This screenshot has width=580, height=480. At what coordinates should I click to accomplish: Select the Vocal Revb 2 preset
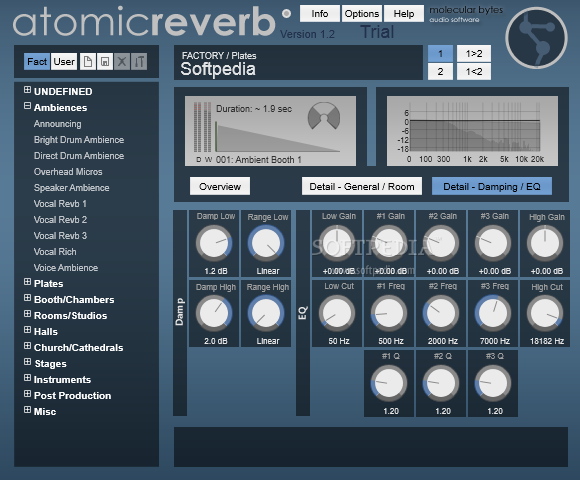(x=60, y=220)
